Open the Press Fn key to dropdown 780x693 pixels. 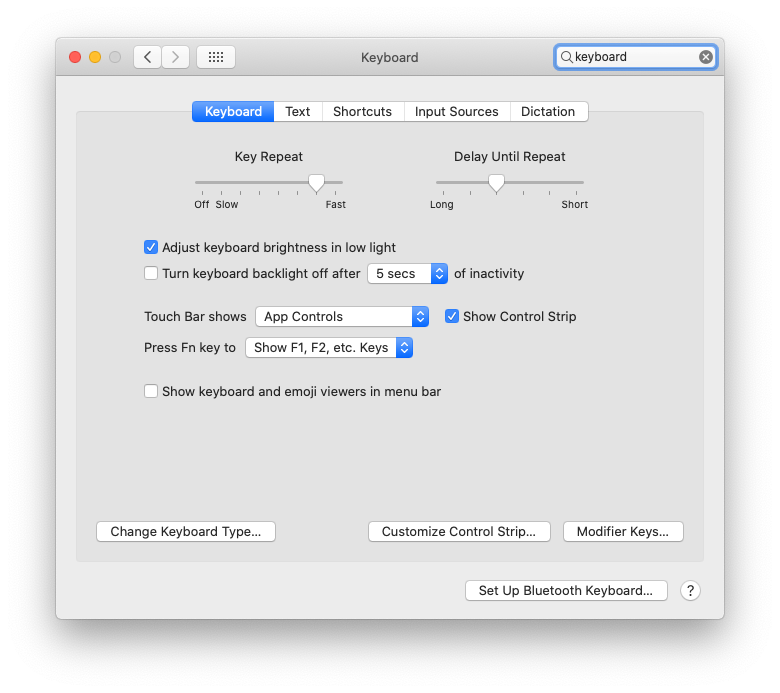(x=329, y=348)
